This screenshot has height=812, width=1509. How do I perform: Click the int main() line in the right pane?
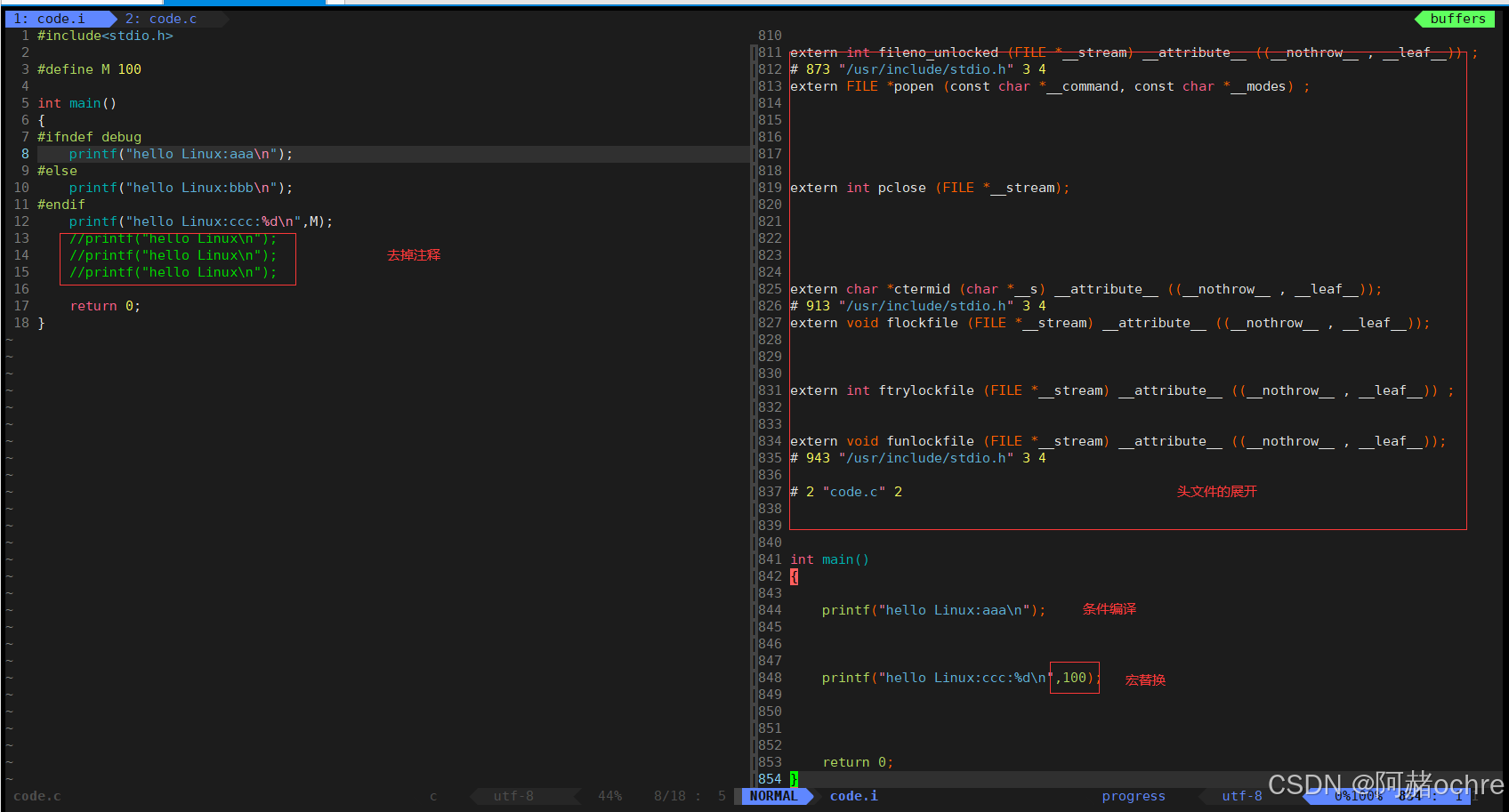pyautogui.click(x=829, y=559)
